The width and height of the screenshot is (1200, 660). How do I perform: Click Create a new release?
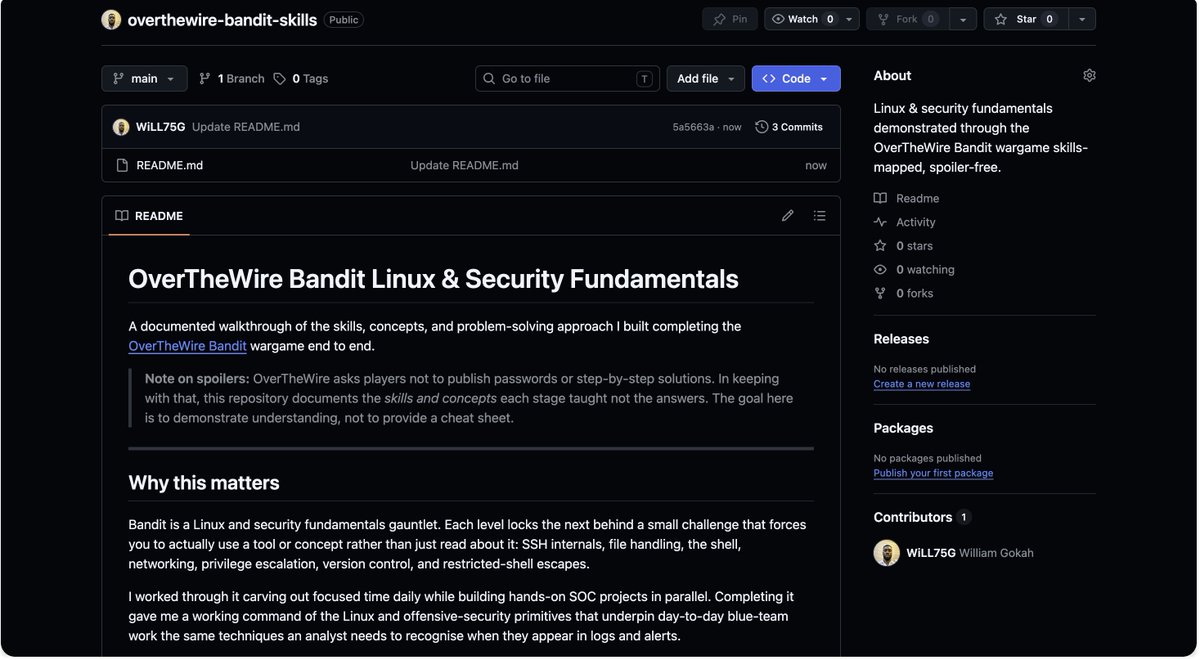(x=922, y=384)
